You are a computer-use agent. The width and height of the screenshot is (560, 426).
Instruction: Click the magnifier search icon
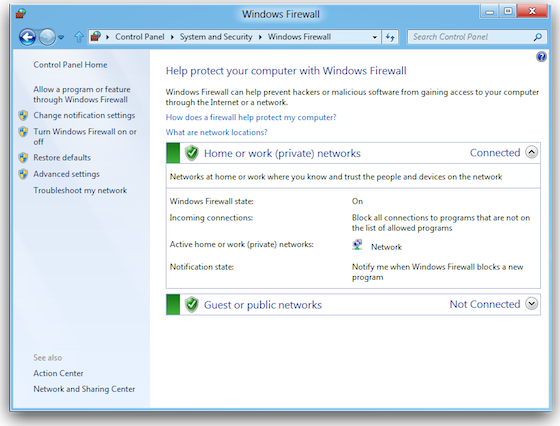coord(538,37)
